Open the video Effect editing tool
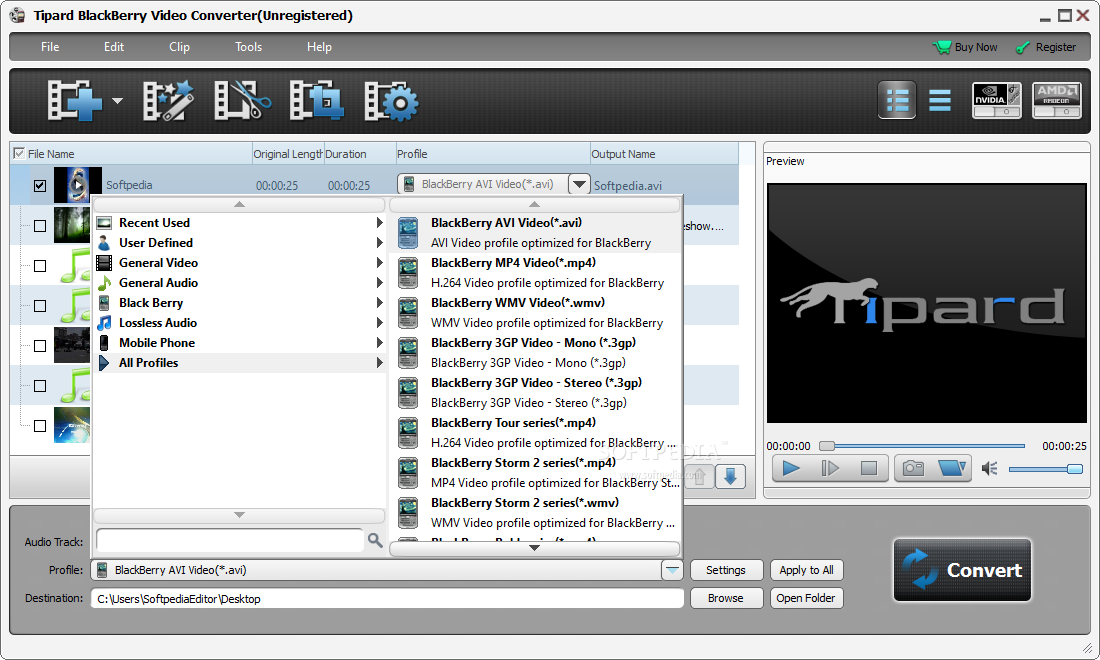The width and height of the screenshot is (1100, 660). tap(168, 101)
